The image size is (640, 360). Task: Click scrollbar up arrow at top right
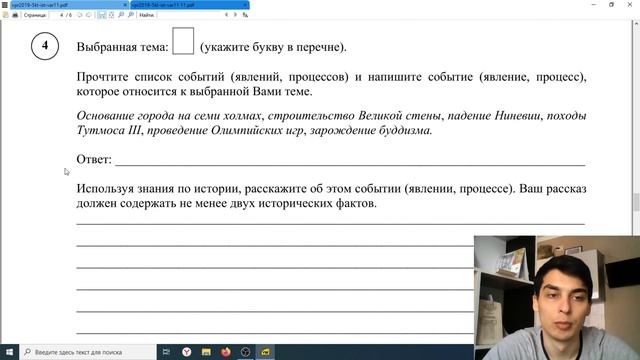click(x=636, y=24)
